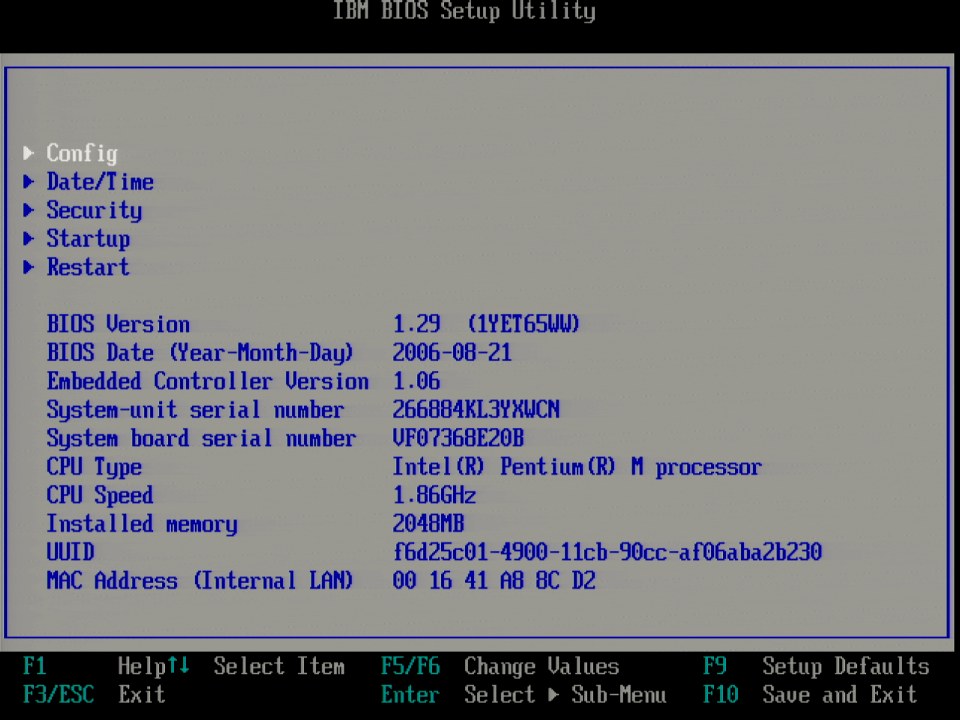
Task: Click the IBM BIOS Setup Utility title
Action: 464,12
